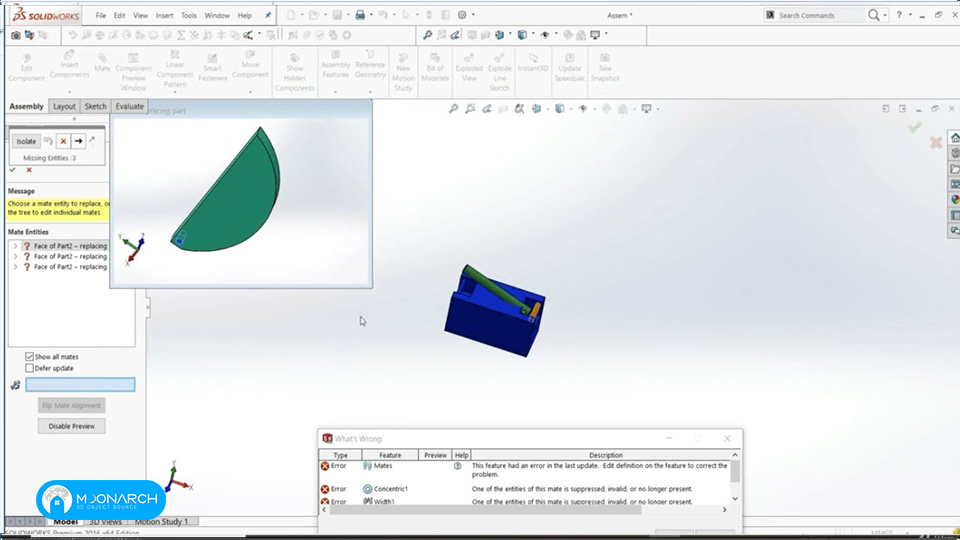Open Take Snapshot tool
The height and width of the screenshot is (540, 960).
605,67
